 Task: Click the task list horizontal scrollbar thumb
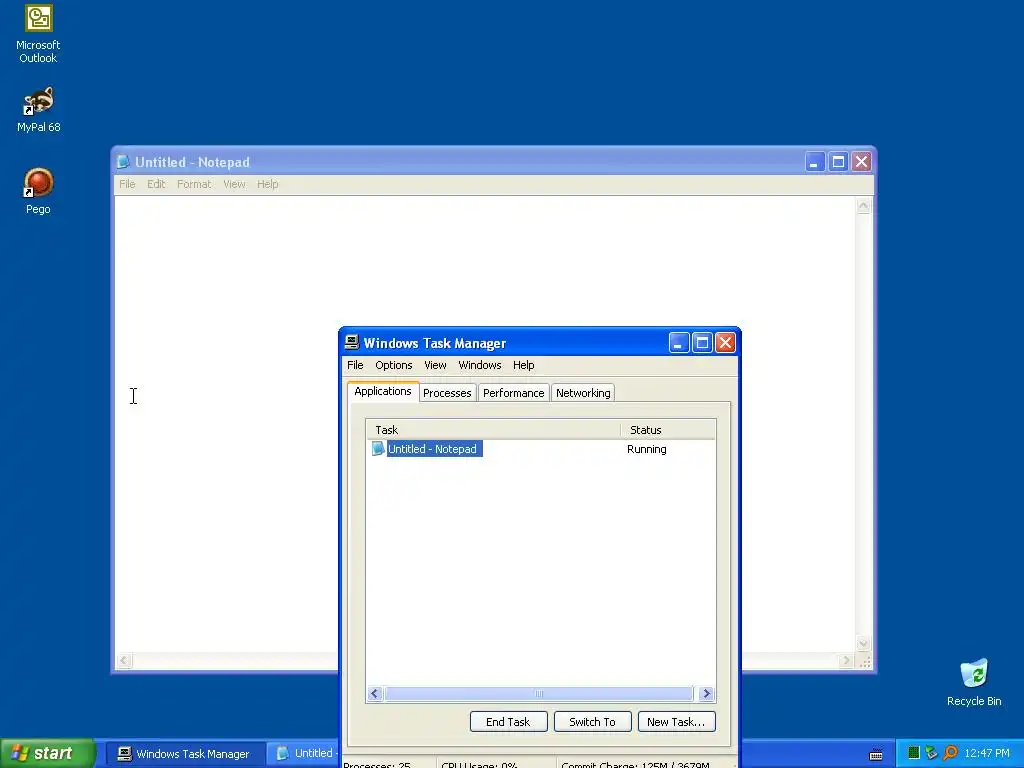pos(539,694)
